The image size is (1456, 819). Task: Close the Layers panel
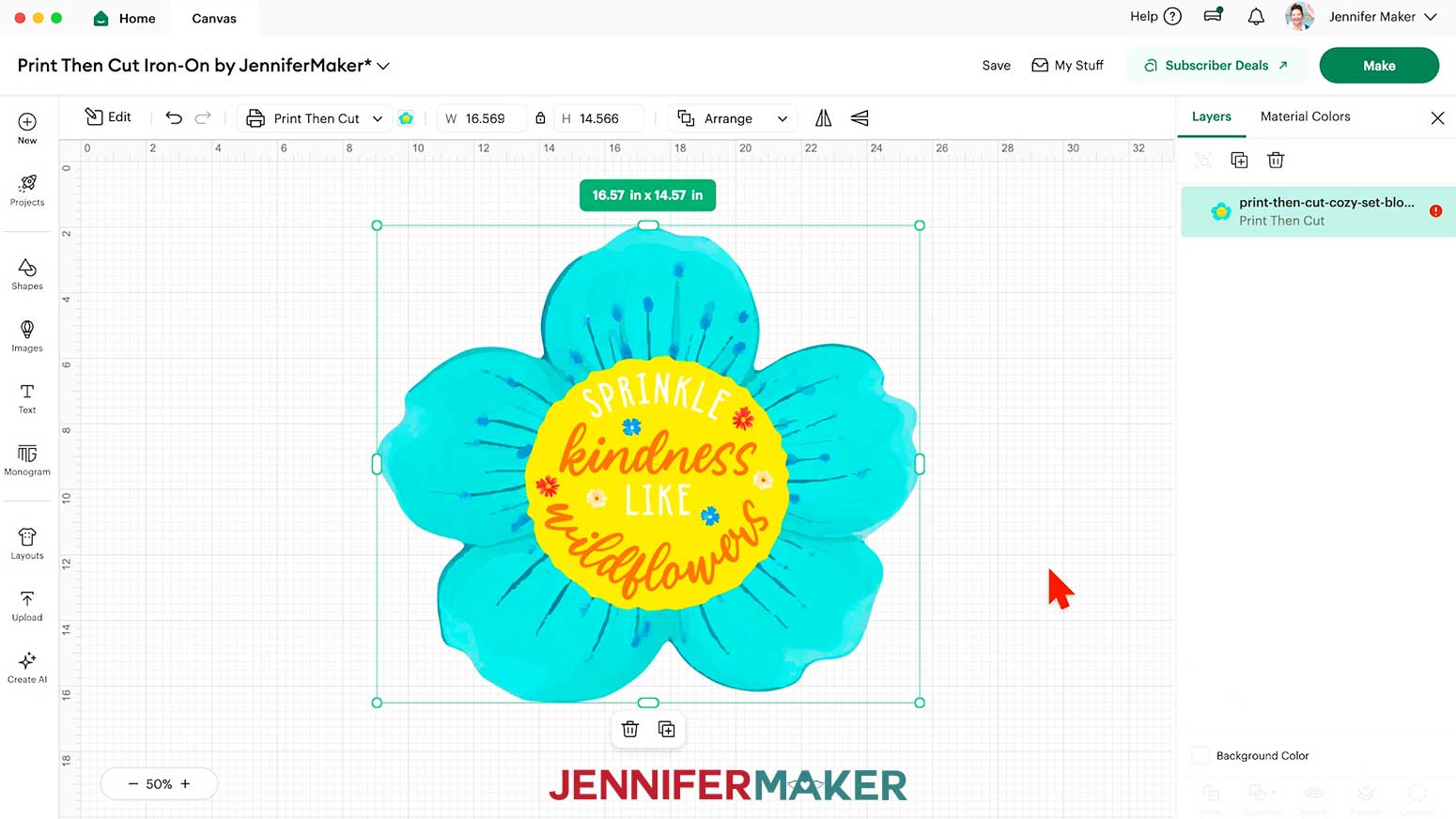1437,117
